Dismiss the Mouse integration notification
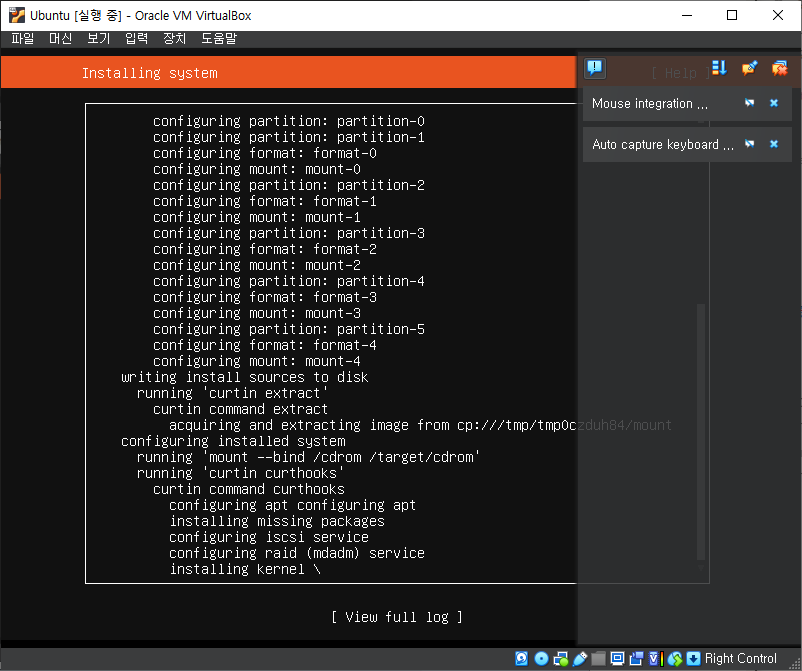 774,103
